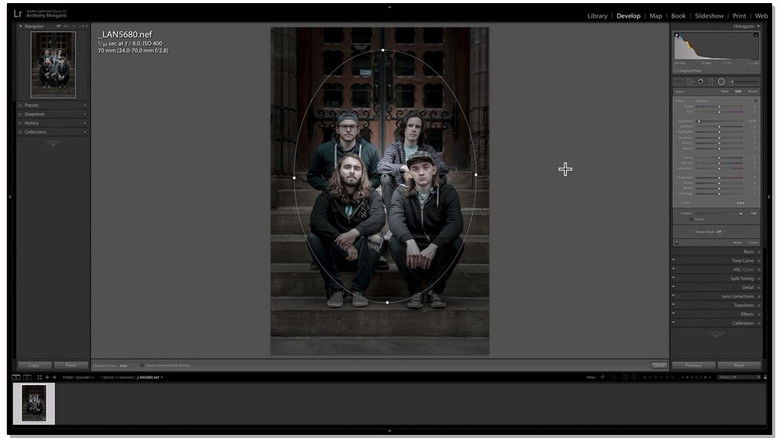
Task: Open the Slideshow module
Action: coord(709,16)
